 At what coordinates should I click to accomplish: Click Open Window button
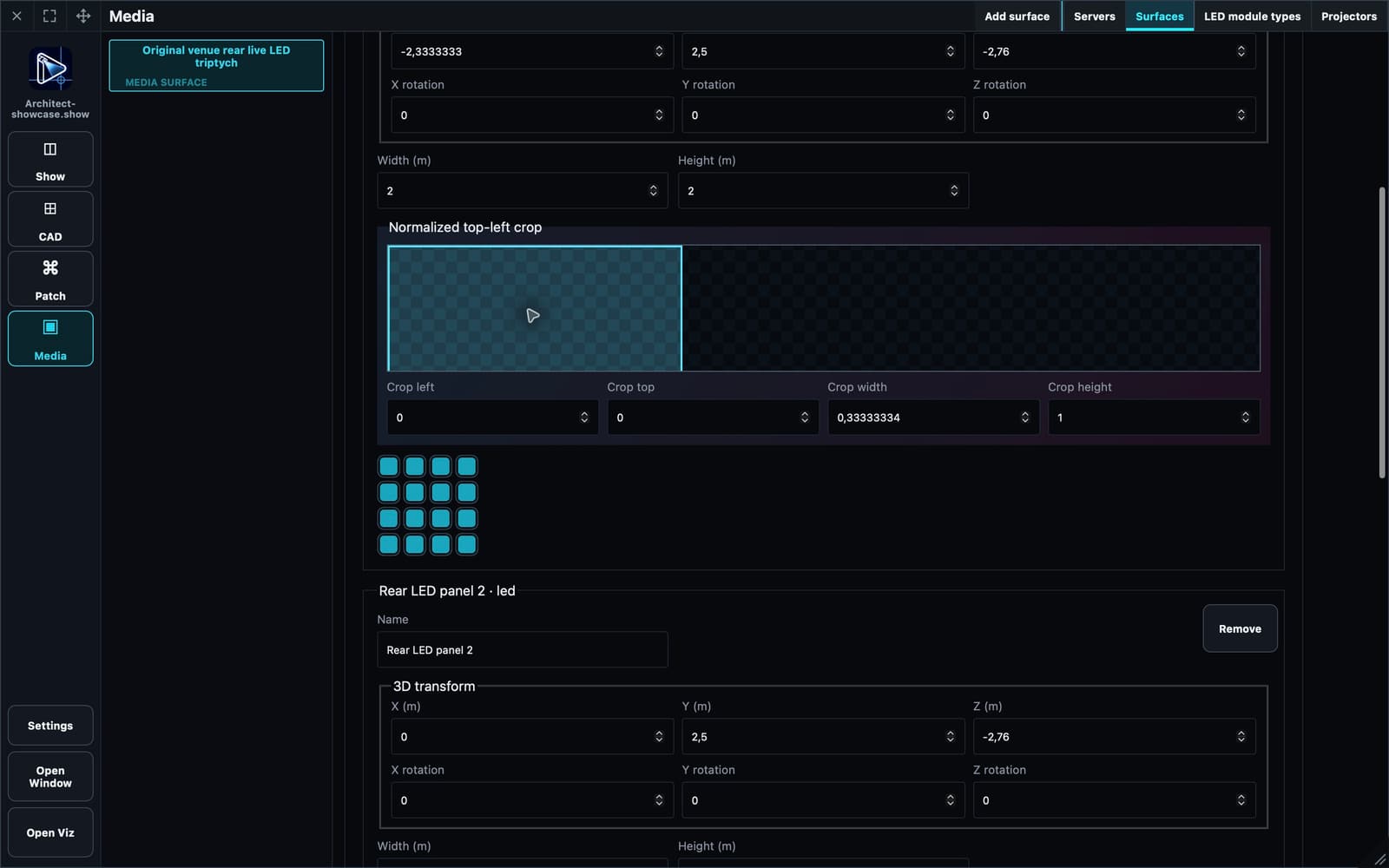50,777
